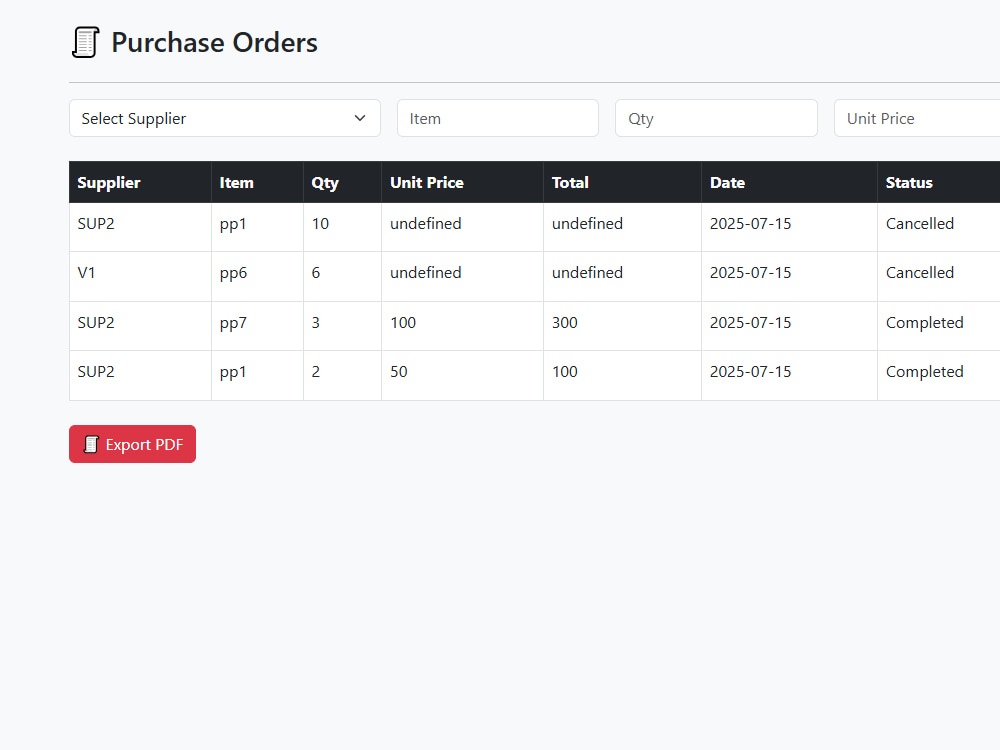
Task: Click the quantity 10 cell
Action: (x=342, y=227)
